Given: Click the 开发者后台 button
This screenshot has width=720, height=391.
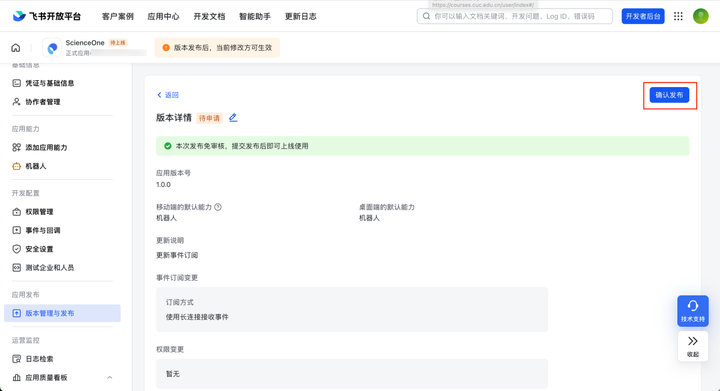Looking at the screenshot, I should [x=643, y=16].
